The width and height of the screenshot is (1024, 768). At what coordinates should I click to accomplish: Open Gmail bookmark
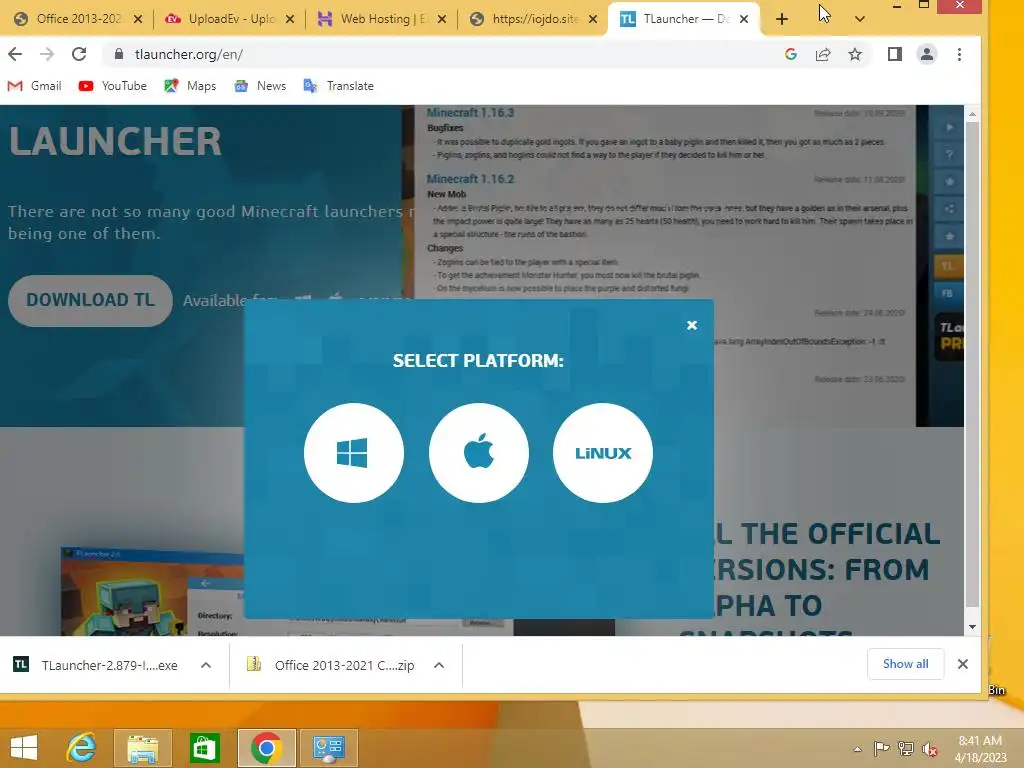click(35, 86)
